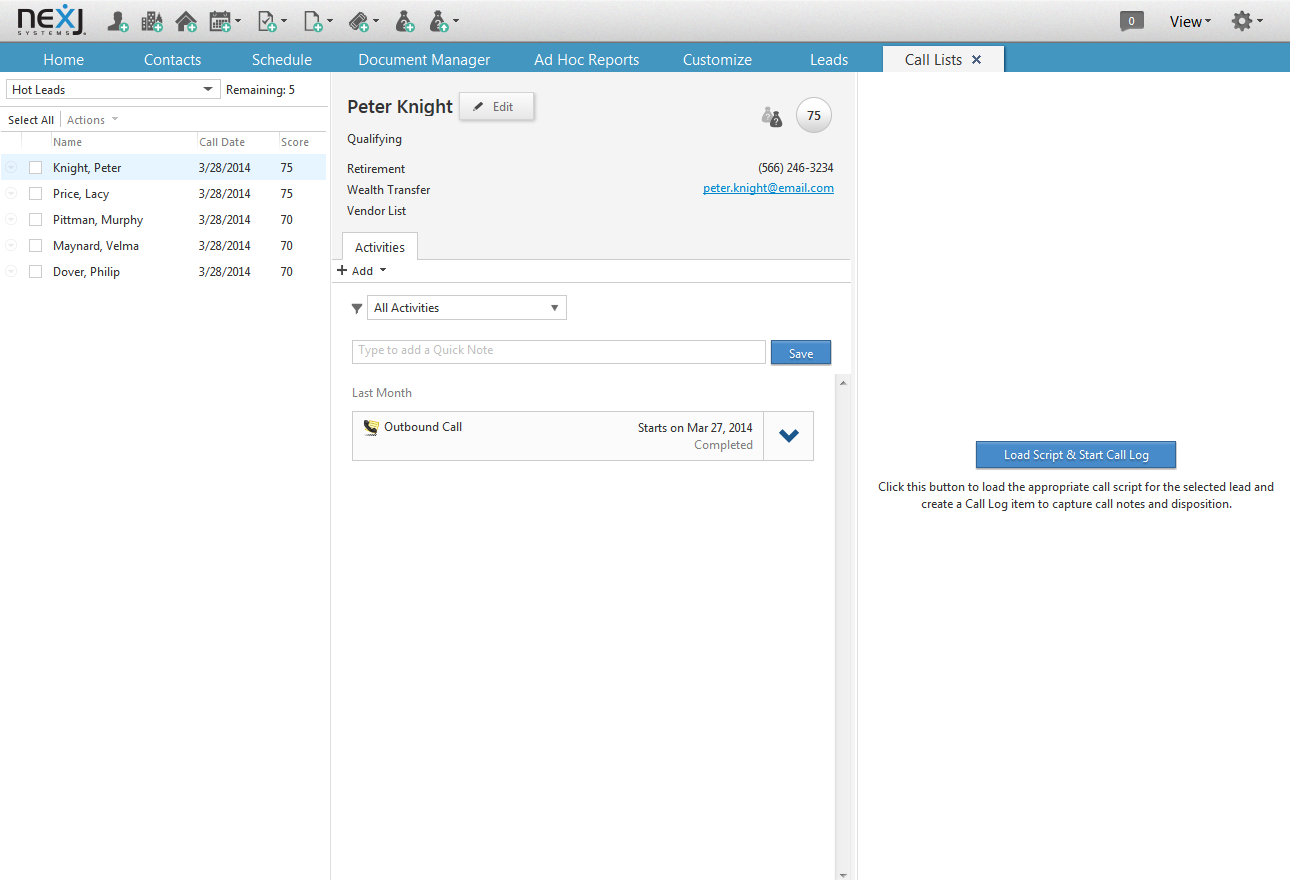The image size is (1290, 880).
Task: Expand the Outbound Call activity chevron
Action: [x=789, y=436]
